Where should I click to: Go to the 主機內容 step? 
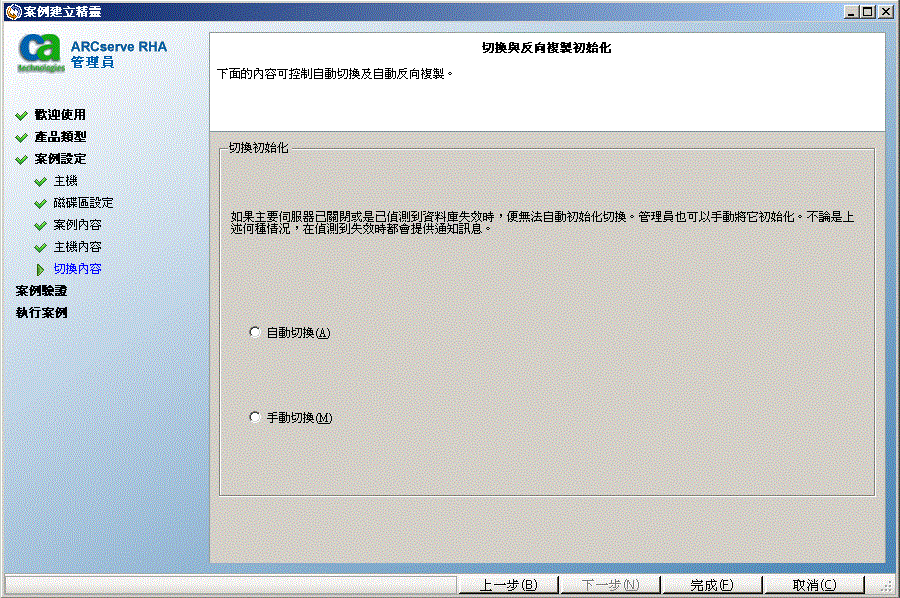point(77,247)
